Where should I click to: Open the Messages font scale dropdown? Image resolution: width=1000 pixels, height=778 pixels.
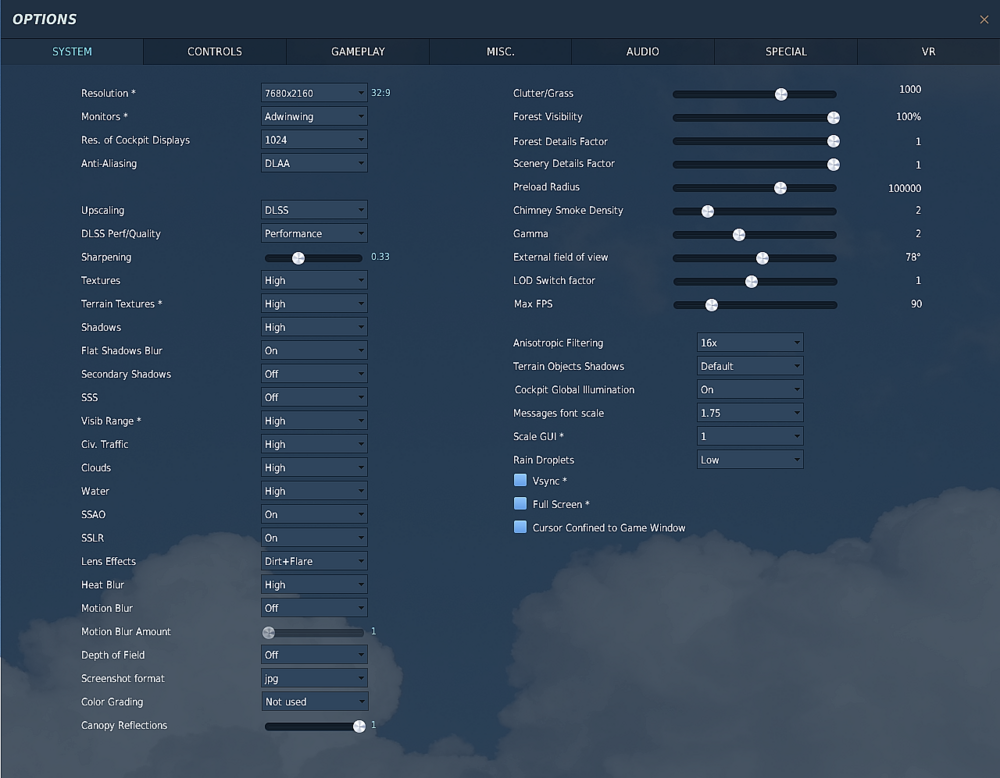pos(750,413)
